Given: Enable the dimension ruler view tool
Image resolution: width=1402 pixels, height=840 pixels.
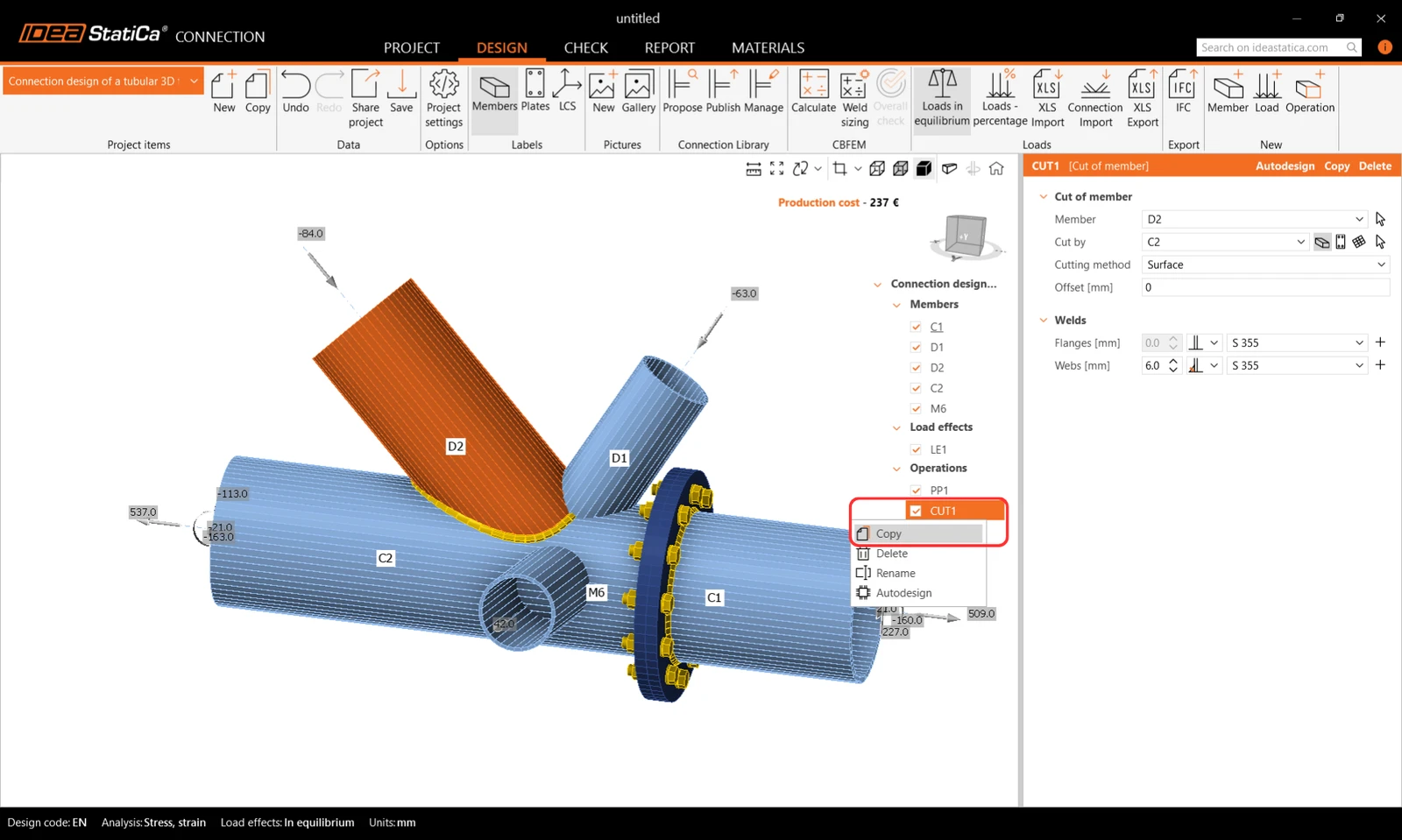Looking at the screenshot, I should pos(753,169).
